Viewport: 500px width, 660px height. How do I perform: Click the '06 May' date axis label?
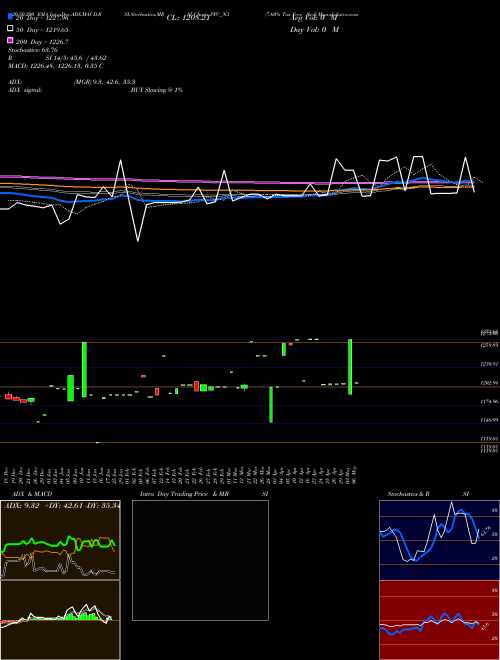(x=355, y=475)
